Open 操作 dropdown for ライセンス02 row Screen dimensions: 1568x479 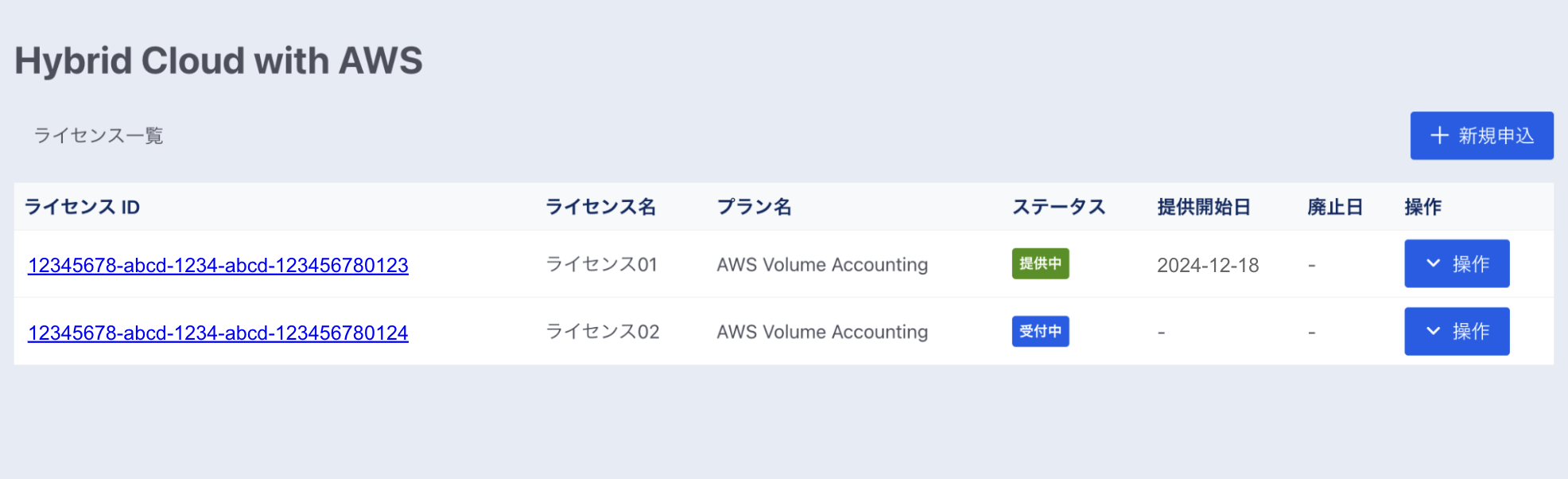pos(1457,331)
